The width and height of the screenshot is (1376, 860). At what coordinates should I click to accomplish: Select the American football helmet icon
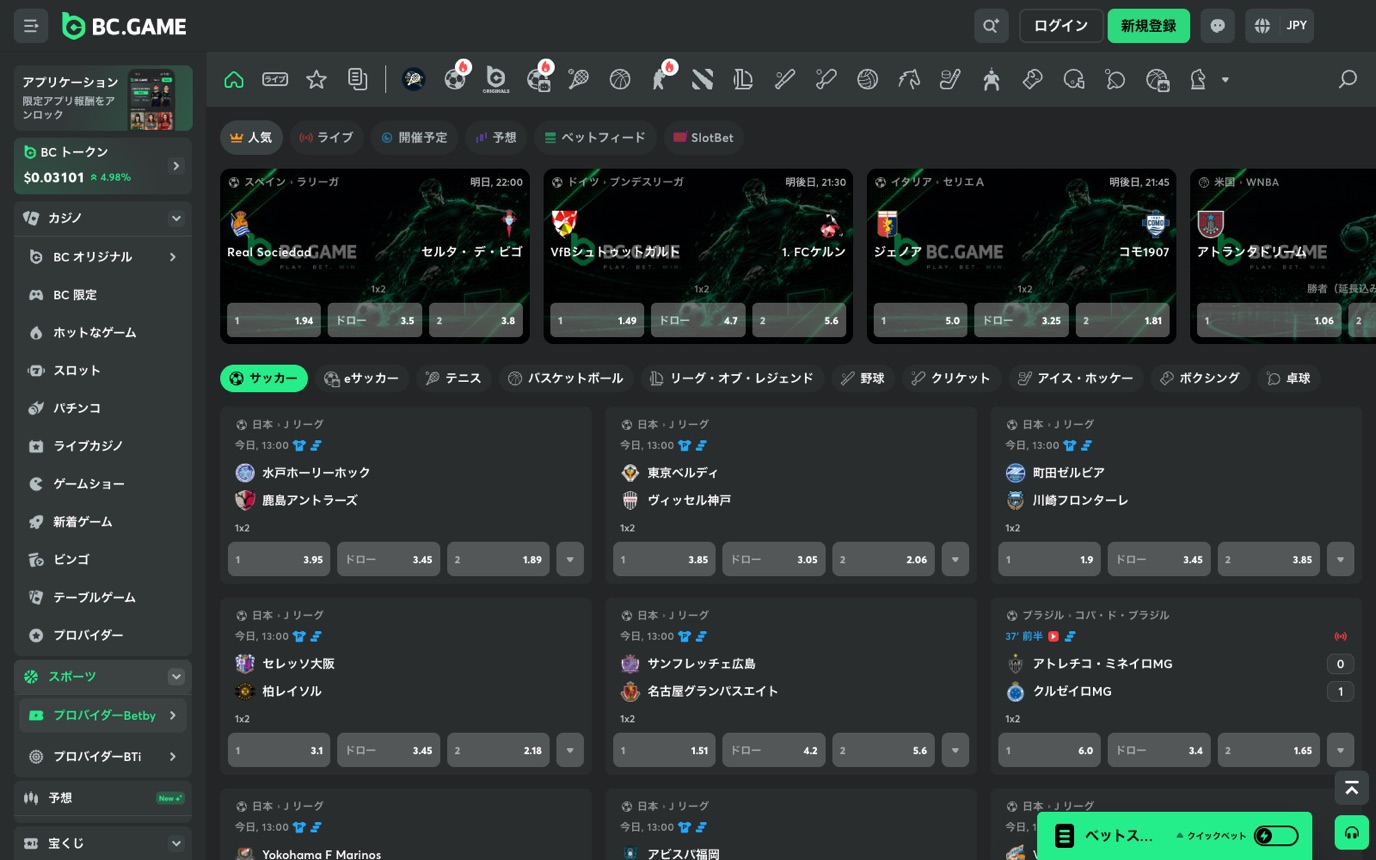coord(1074,79)
